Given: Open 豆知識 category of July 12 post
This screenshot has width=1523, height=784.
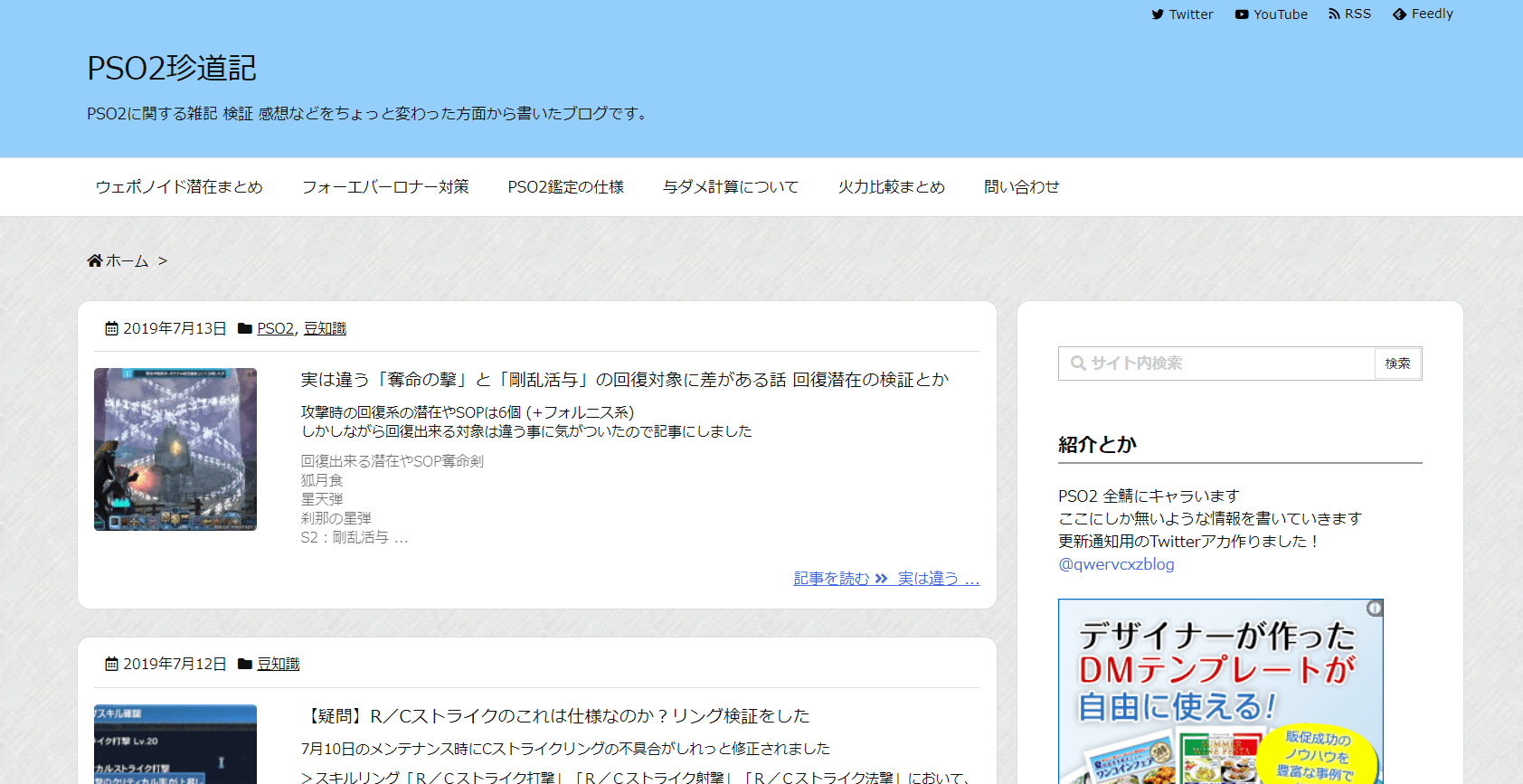Looking at the screenshot, I should tap(278, 664).
